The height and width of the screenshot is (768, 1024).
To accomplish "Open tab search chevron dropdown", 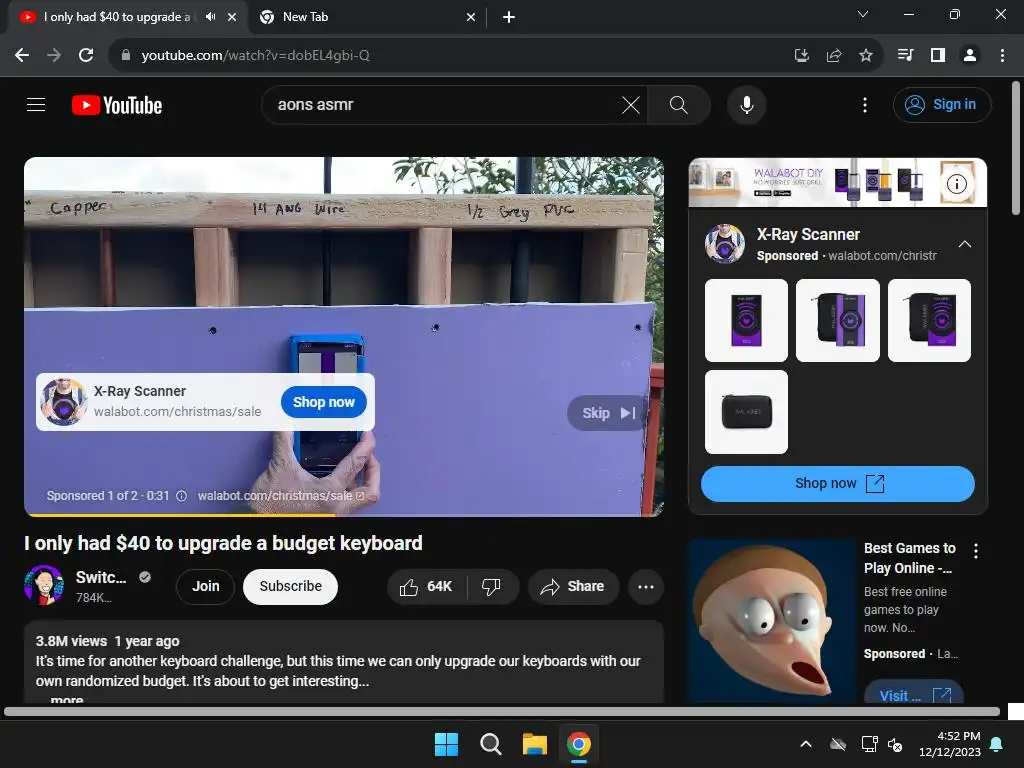I will coord(863,14).
